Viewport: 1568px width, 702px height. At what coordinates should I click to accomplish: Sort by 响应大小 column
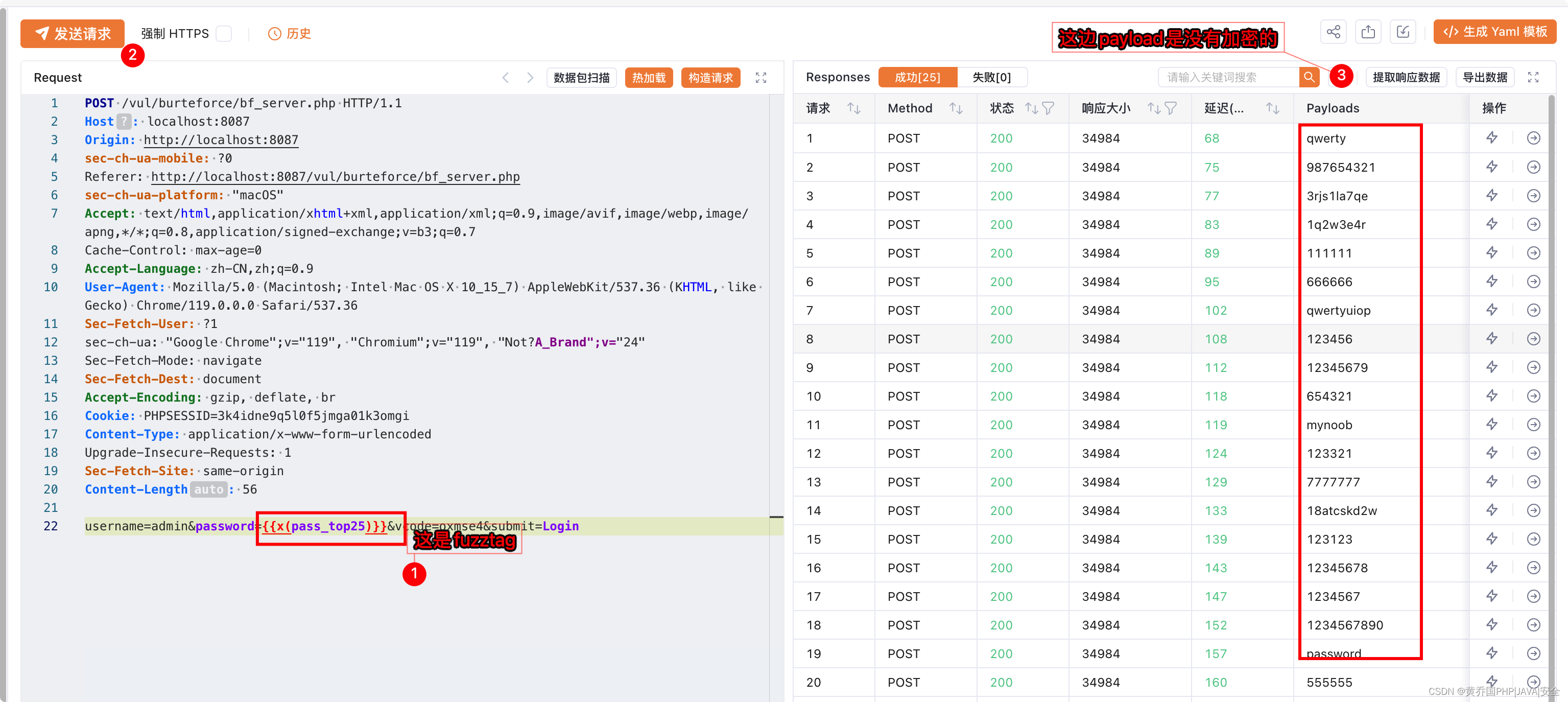point(1153,108)
